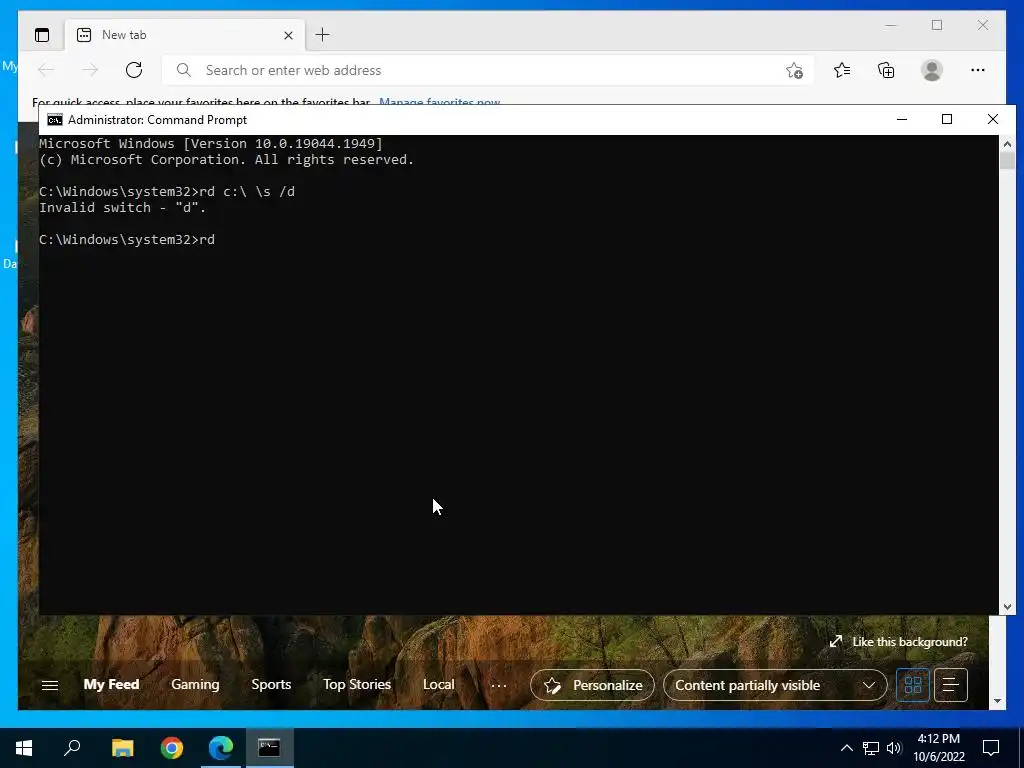Click the Edge forward arrow

click(x=89, y=70)
